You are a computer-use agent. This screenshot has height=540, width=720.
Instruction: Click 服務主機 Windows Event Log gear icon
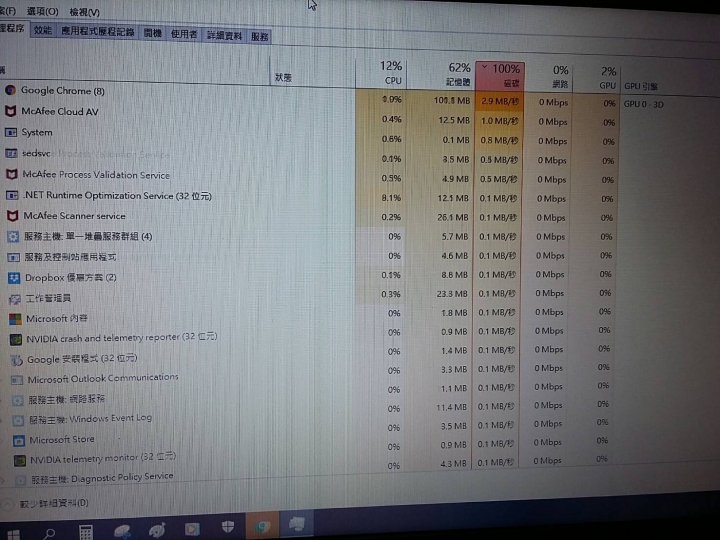click(18, 420)
